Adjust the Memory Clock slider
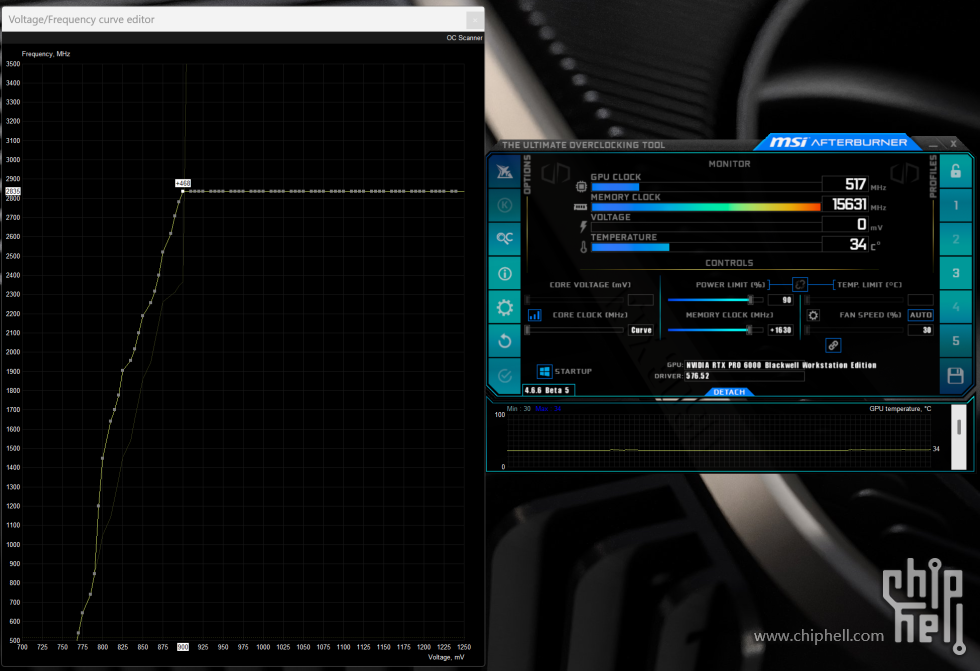Screen dimensions: 980x671 click(749, 330)
